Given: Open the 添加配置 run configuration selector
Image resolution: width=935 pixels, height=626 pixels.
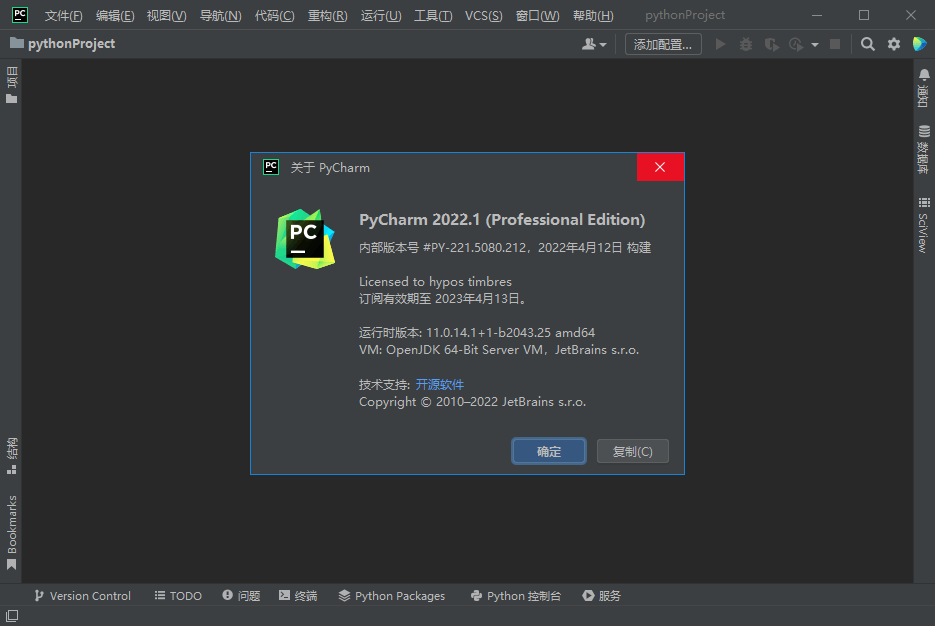Looking at the screenshot, I should [662, 44].
